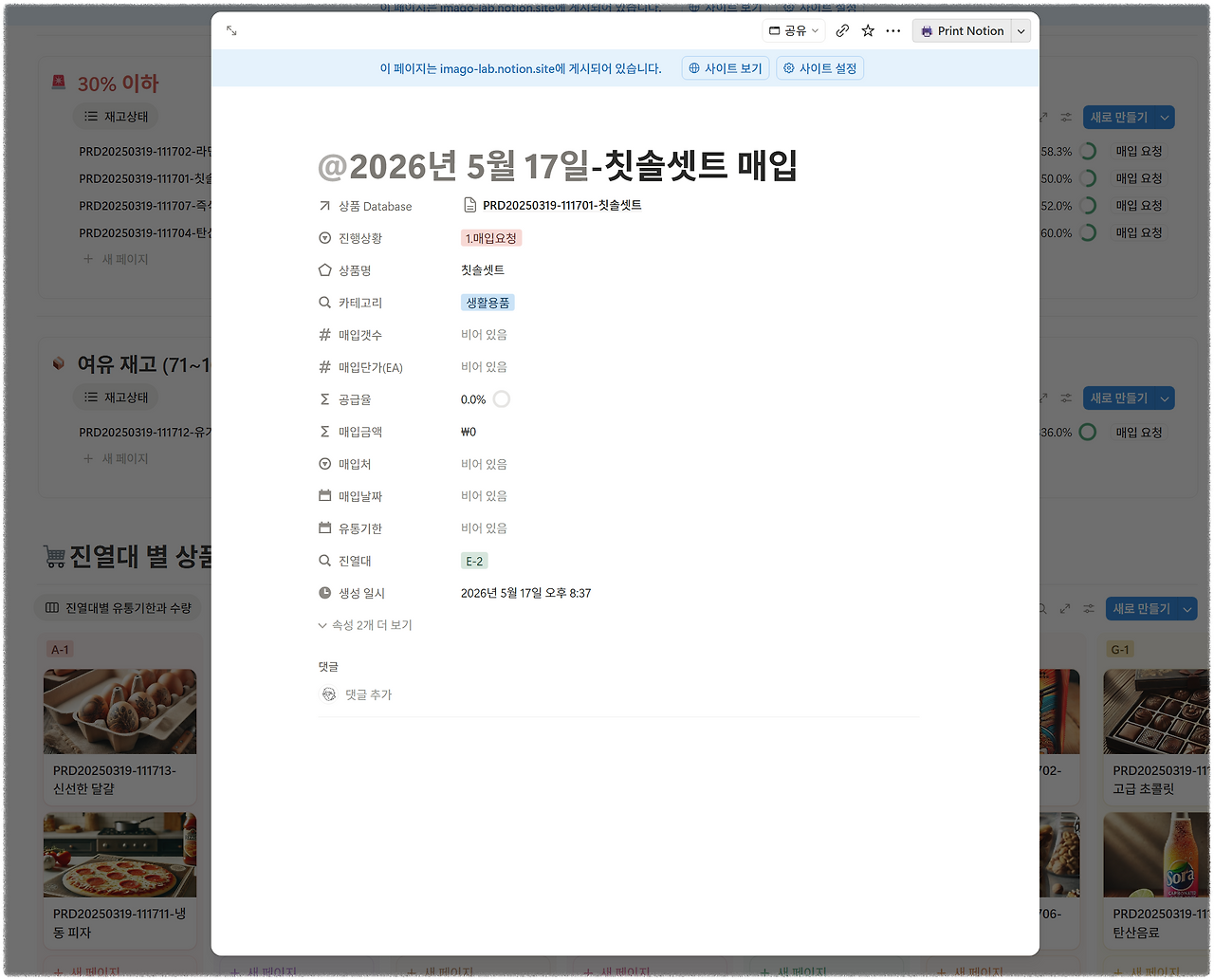Expand the page modal to full page
This screenshot has height=980, width=1214.
click(x=231, y=31)
